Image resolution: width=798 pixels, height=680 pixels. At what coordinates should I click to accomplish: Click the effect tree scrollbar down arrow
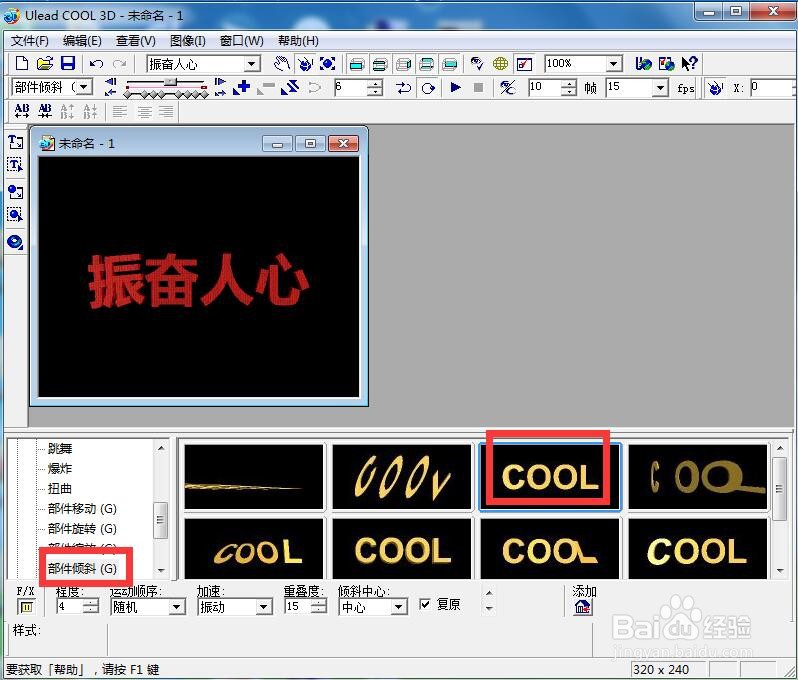tap(161, 571)
